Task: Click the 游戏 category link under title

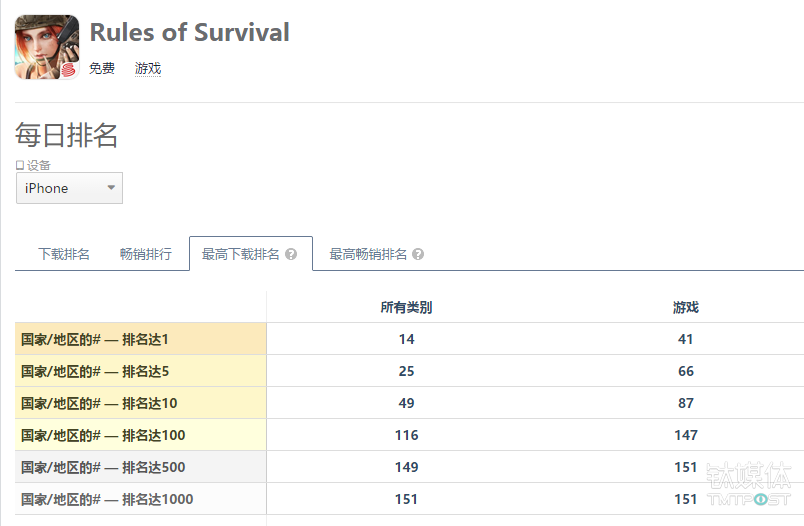Action: coord(148,69)
